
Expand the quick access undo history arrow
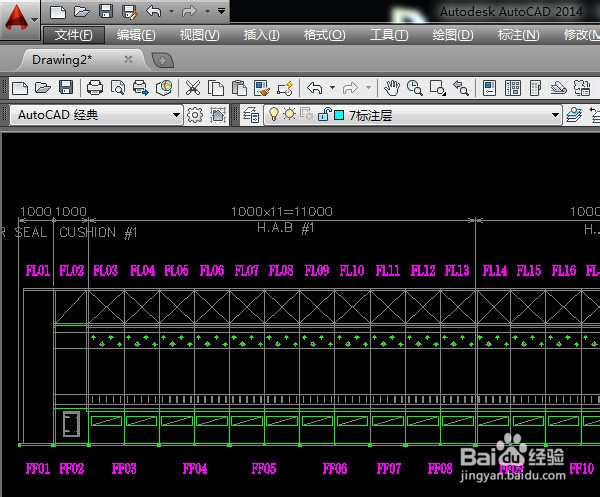[x=171, y=11]
